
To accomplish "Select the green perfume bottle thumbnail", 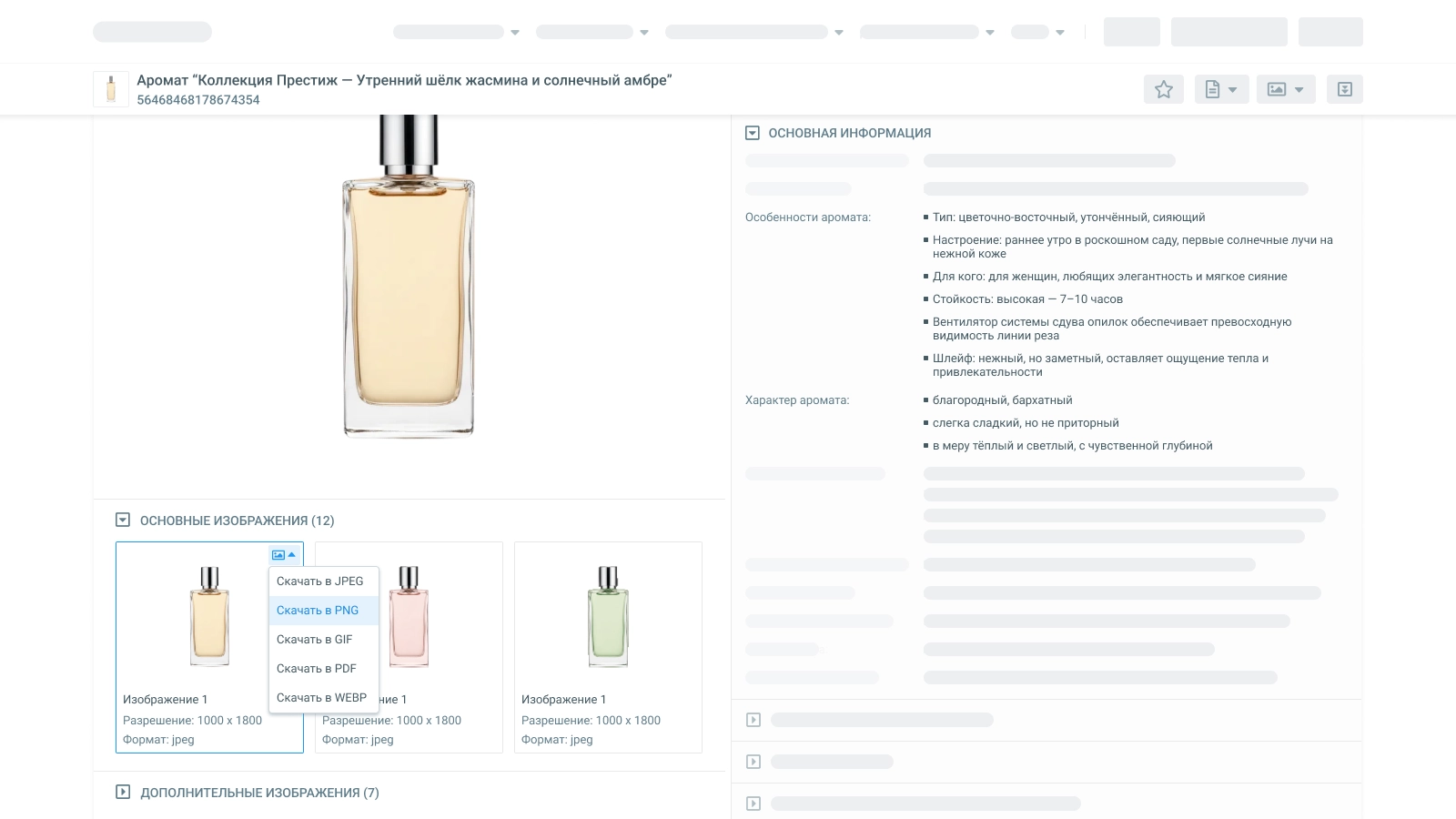I will point(608,617).
